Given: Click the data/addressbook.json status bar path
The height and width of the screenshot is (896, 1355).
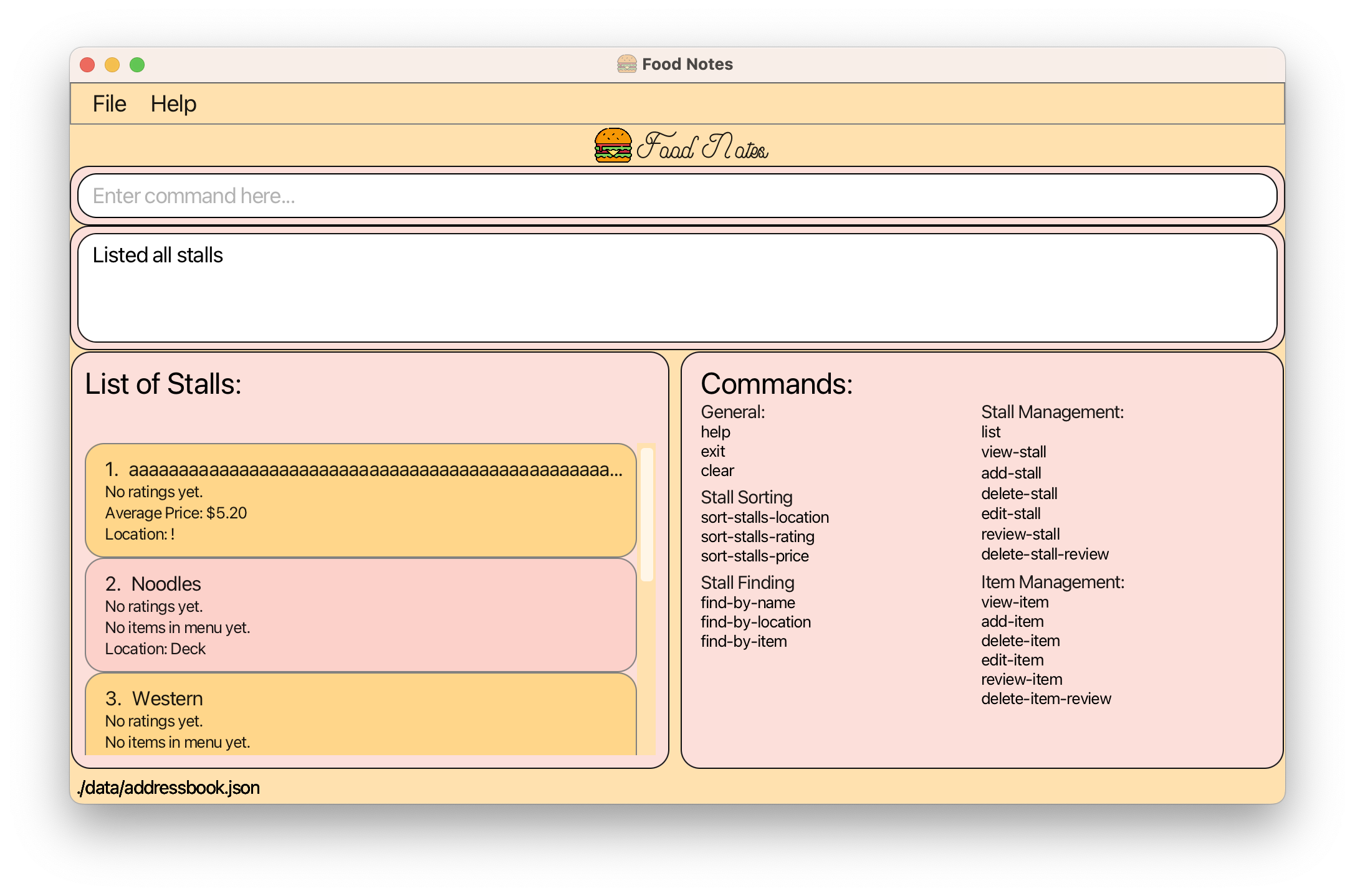Looking at the screenshot, I should (168, 788).
